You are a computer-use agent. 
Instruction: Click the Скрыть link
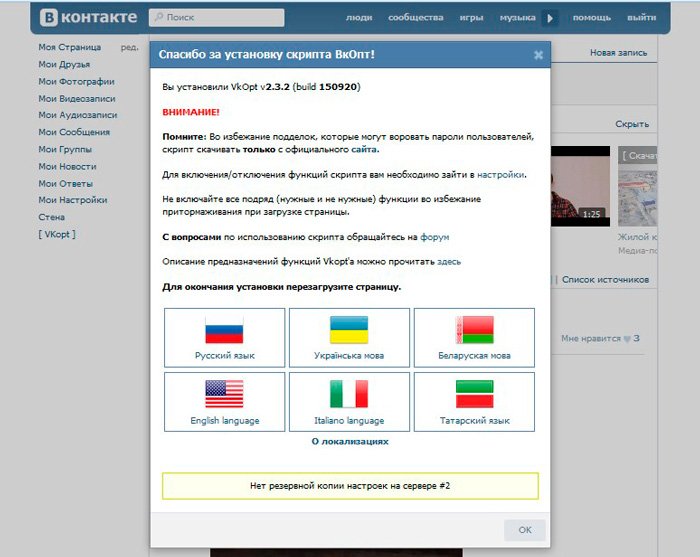point(632,124)
